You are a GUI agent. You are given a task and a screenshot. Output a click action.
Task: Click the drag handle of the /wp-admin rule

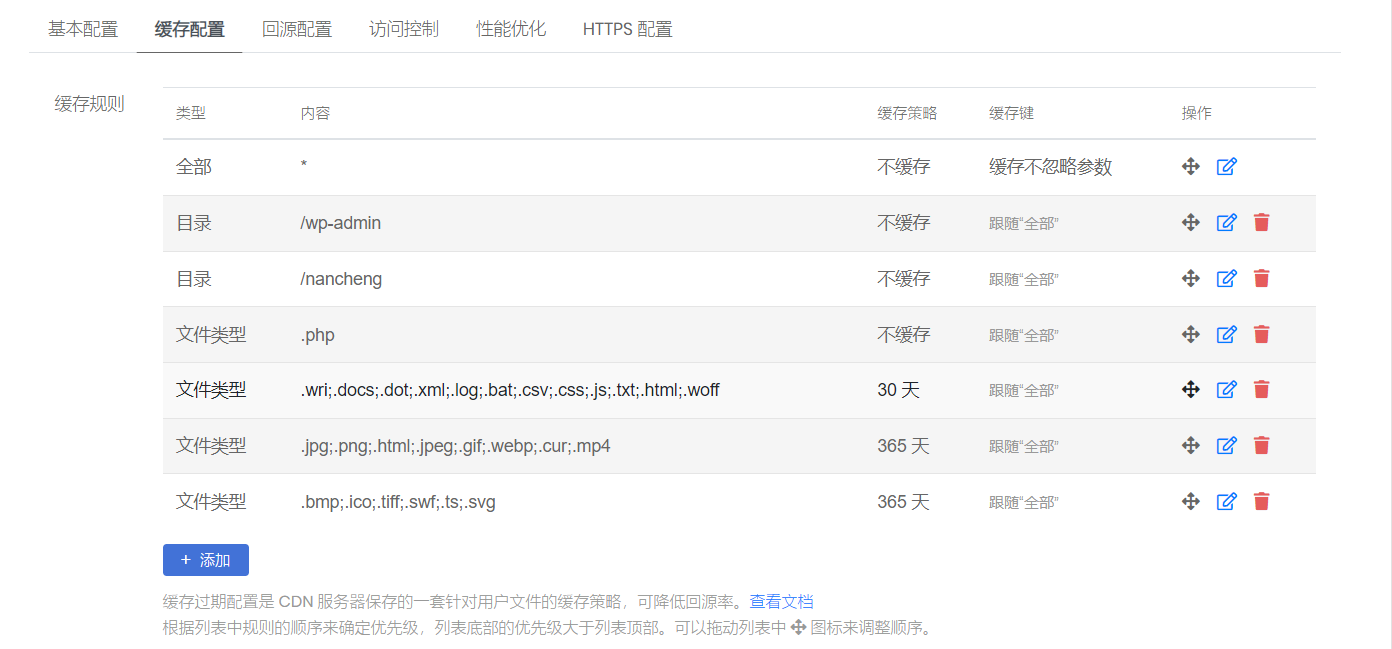click(x=1190, y=222)
